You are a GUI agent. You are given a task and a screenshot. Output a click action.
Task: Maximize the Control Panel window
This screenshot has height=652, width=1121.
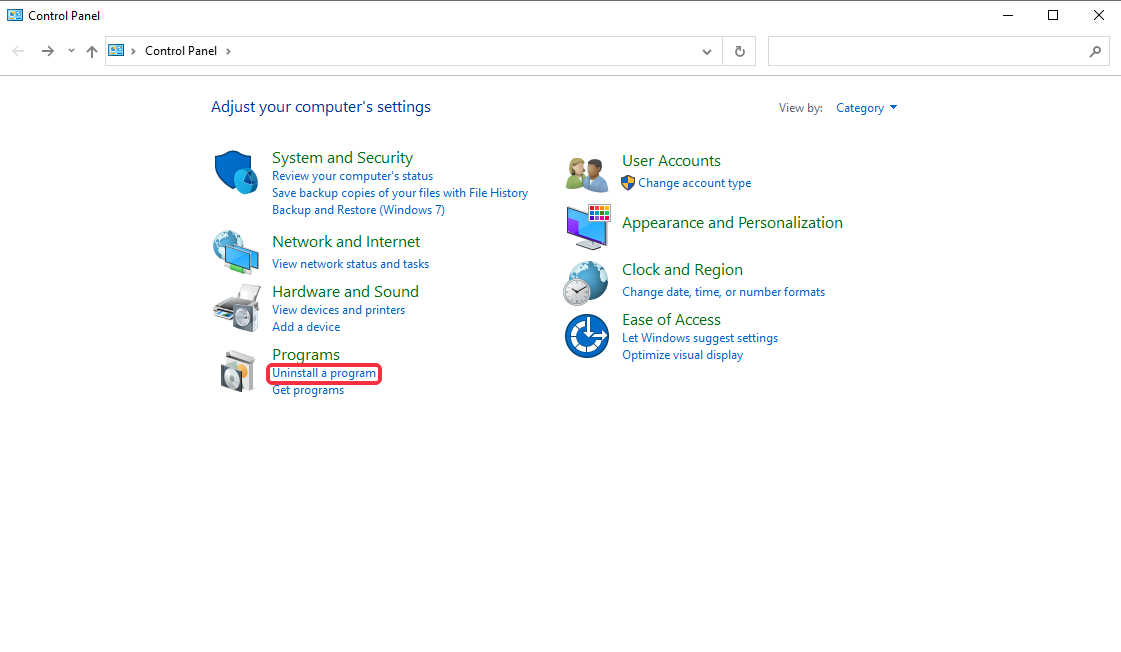pyautogui.click(x=1053, y=15)
